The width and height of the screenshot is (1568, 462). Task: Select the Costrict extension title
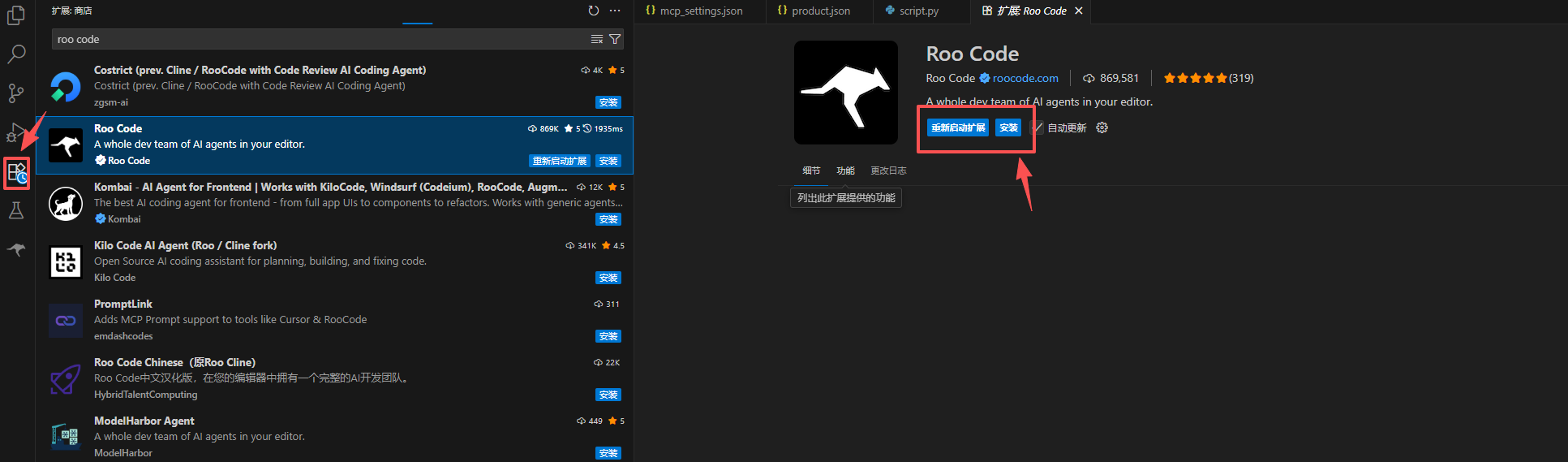[260, 70]
